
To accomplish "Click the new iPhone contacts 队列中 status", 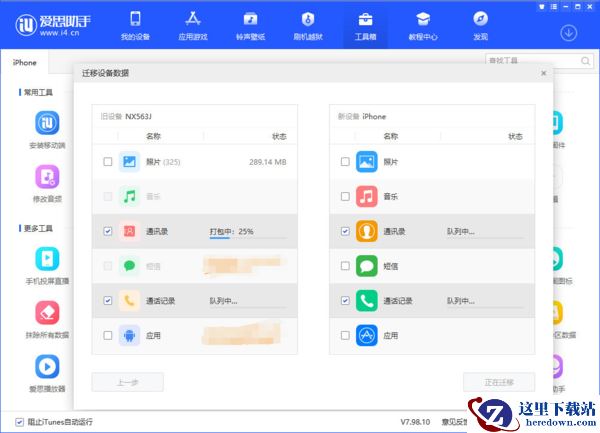I will click(x=461, y=231).
